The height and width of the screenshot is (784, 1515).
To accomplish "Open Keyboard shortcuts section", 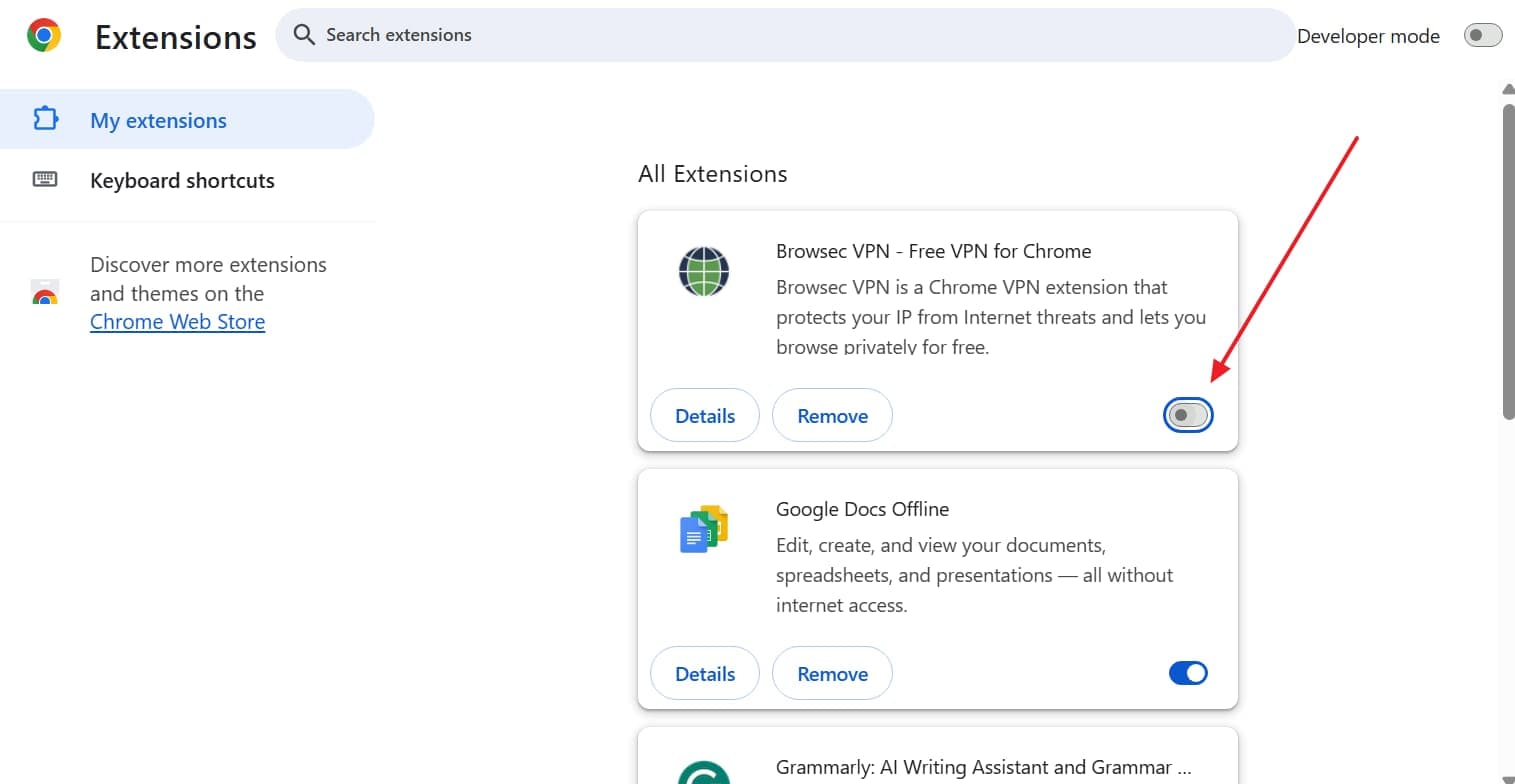I will point(187,180).
